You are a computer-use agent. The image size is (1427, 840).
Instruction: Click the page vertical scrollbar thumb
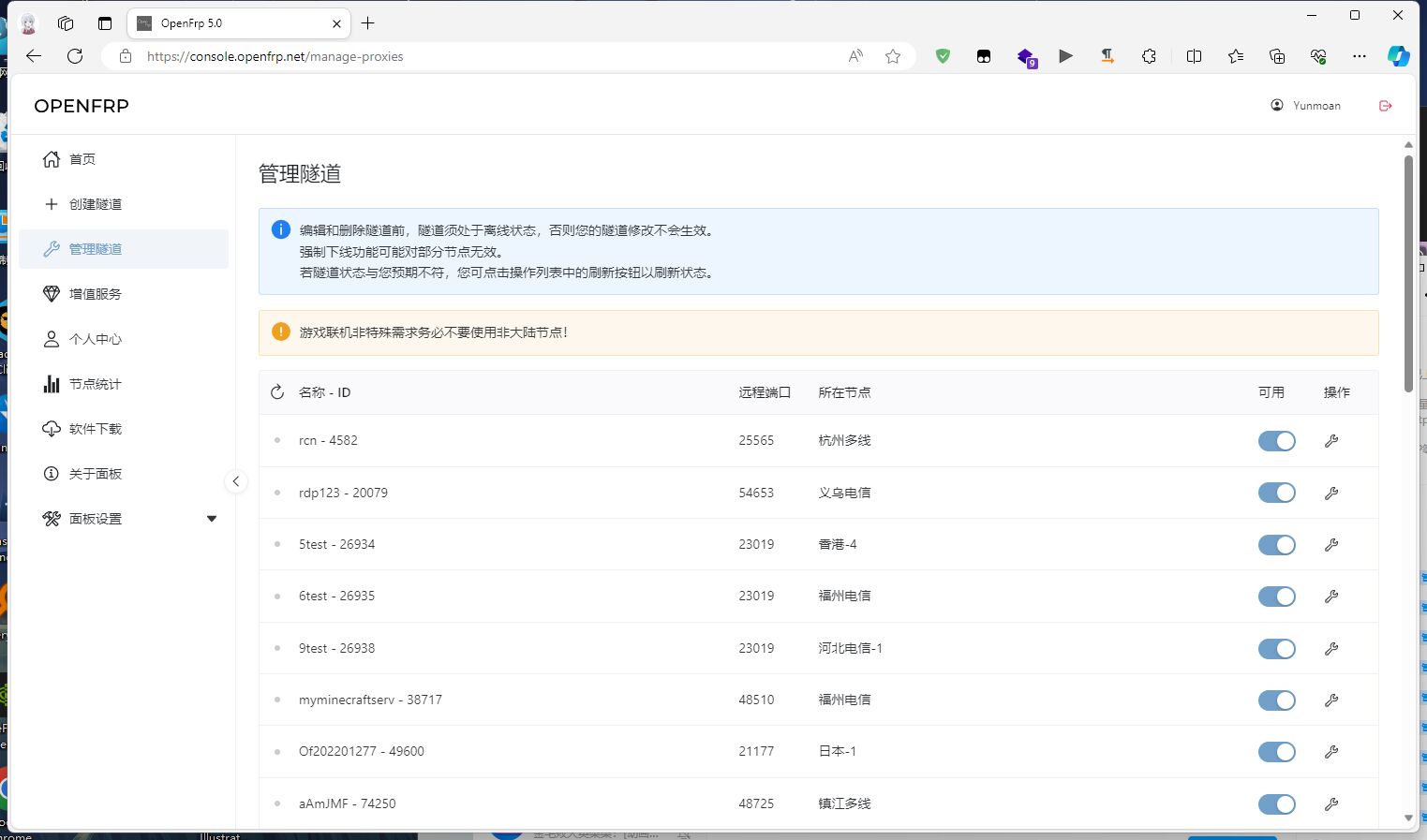1408,273
